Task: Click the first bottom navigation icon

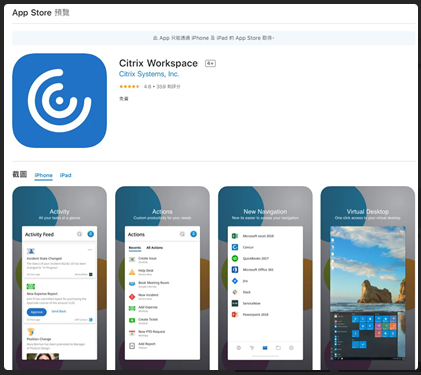Action: pyautogui.click(x=239, y=348)
